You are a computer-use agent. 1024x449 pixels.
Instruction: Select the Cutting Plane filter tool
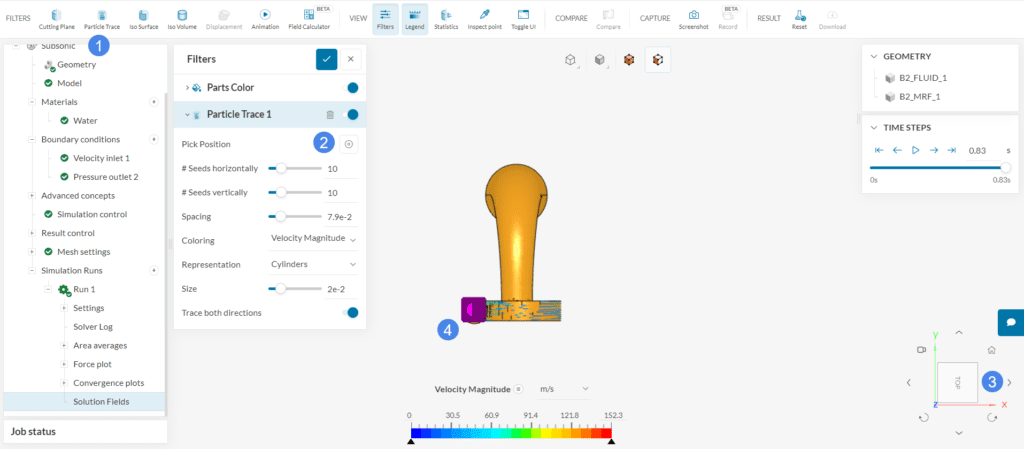click(56, 18)
